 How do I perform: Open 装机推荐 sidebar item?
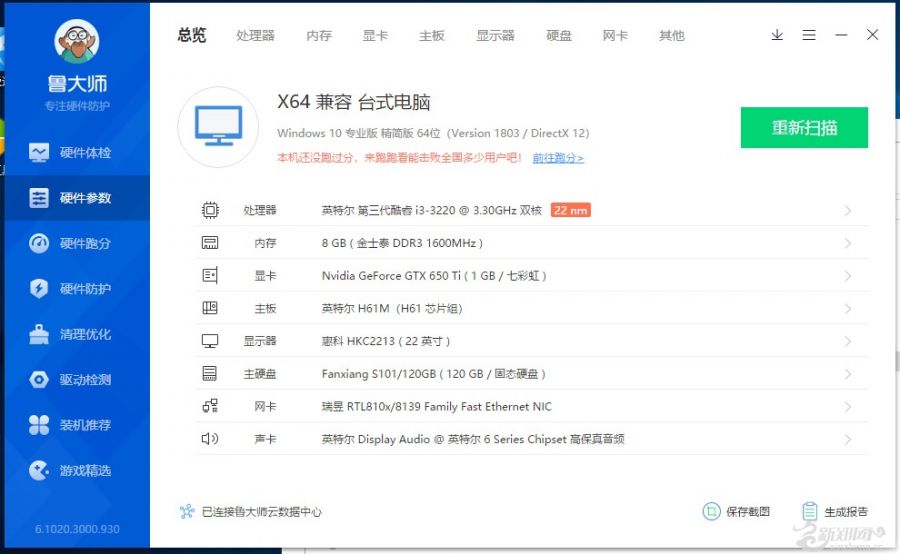77,425
